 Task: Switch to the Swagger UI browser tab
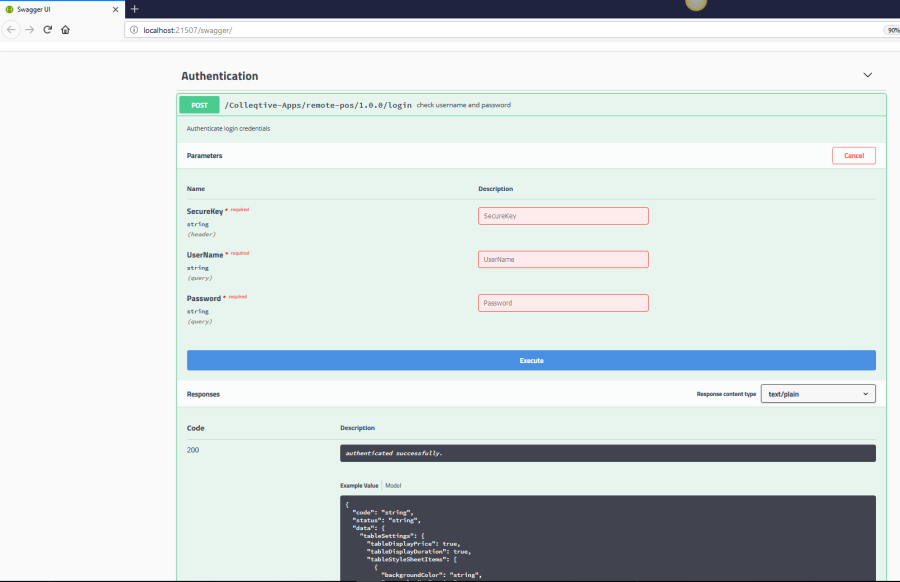(55, 9)
